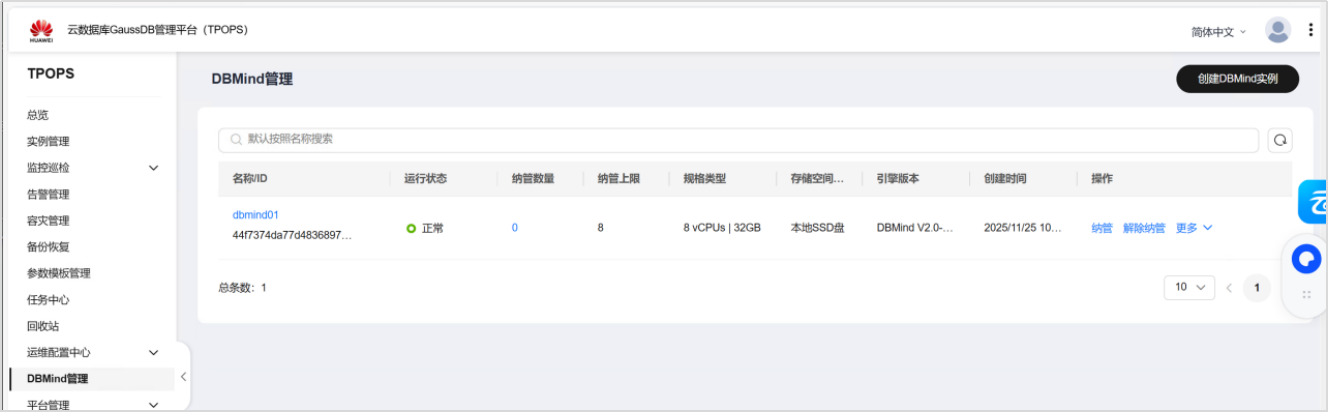The height and width of the screenshot is (413, 1330).
Task: Open the 更多 actions dropdown for dbmind01
Action: (x=1194, y=228)
